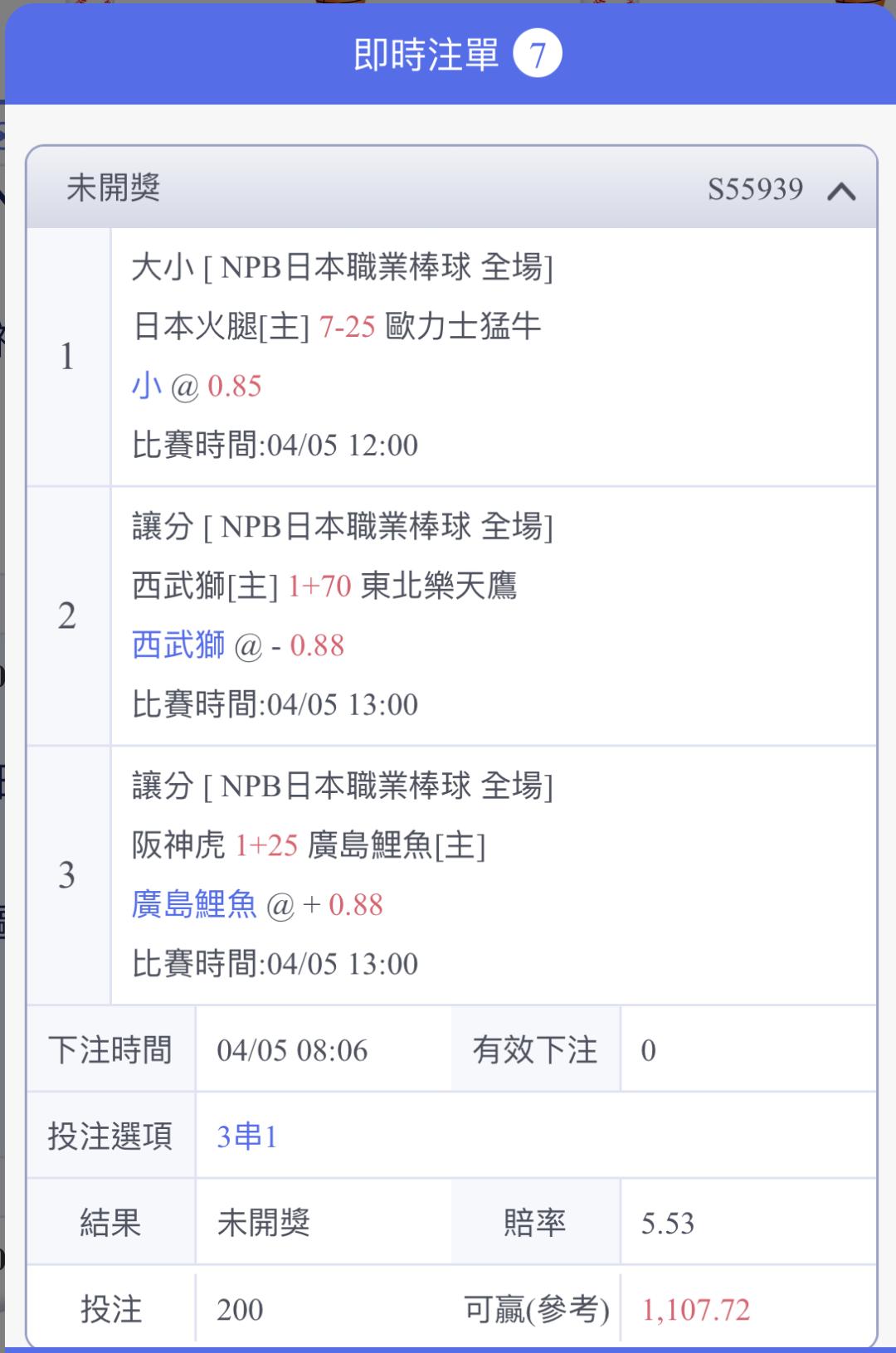Click the blue 西武獅 selection
Screen dimensions: 896x1353
tap(178, 645)
